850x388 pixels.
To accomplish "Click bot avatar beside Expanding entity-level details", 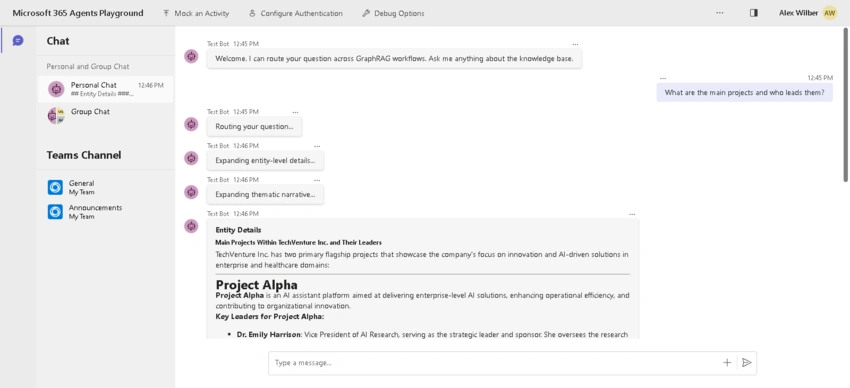I will 191,158.
